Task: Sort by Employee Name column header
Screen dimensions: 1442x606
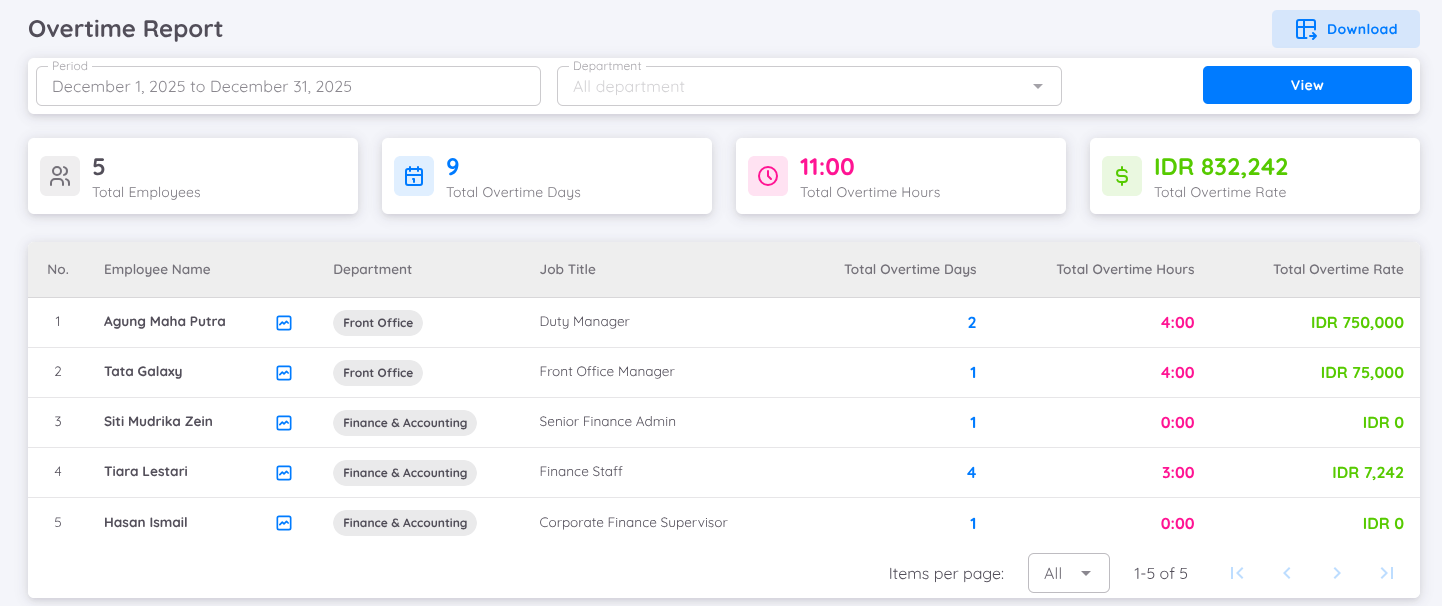Action: coord(157,269)
